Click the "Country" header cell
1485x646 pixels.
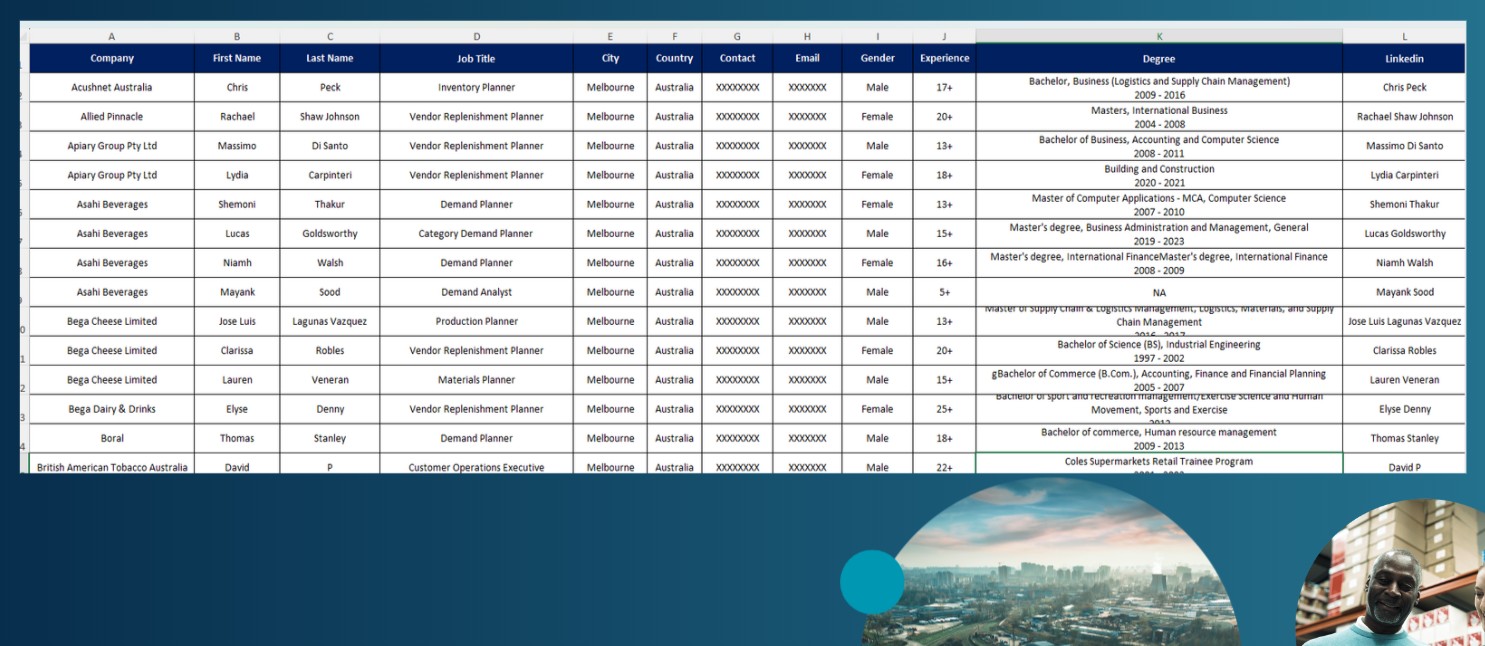point(674,58)
